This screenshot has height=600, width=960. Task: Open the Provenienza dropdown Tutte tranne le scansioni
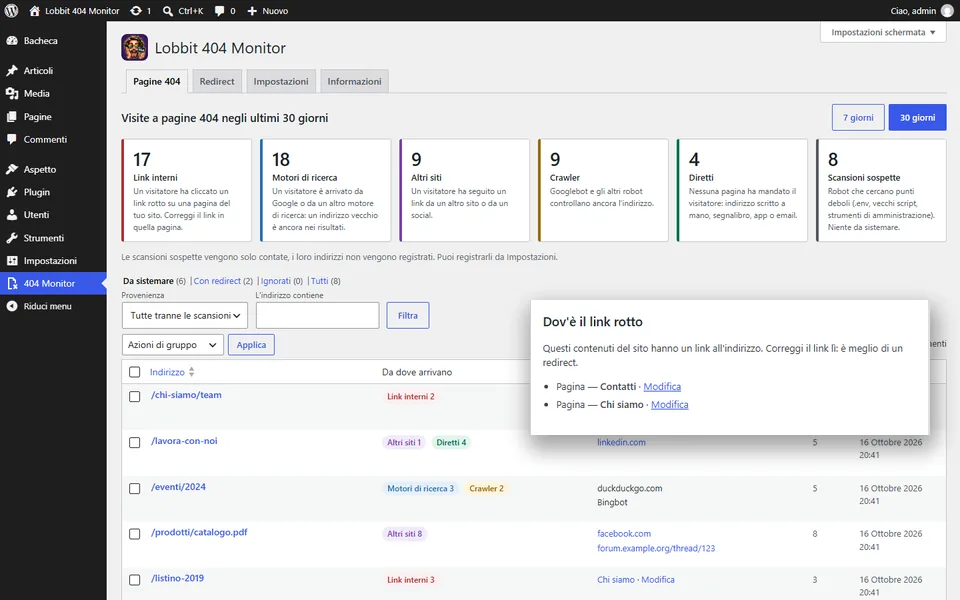184,315
